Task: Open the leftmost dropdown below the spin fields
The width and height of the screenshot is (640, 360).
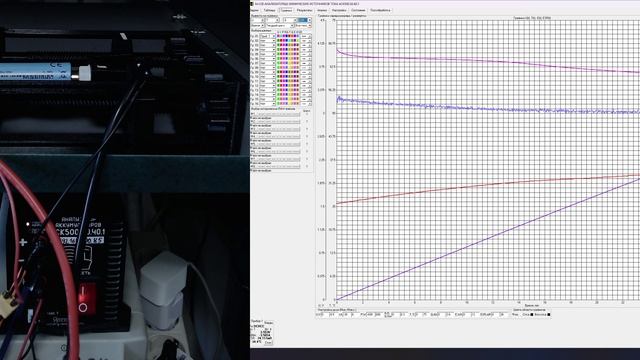Action: (258, 25)
